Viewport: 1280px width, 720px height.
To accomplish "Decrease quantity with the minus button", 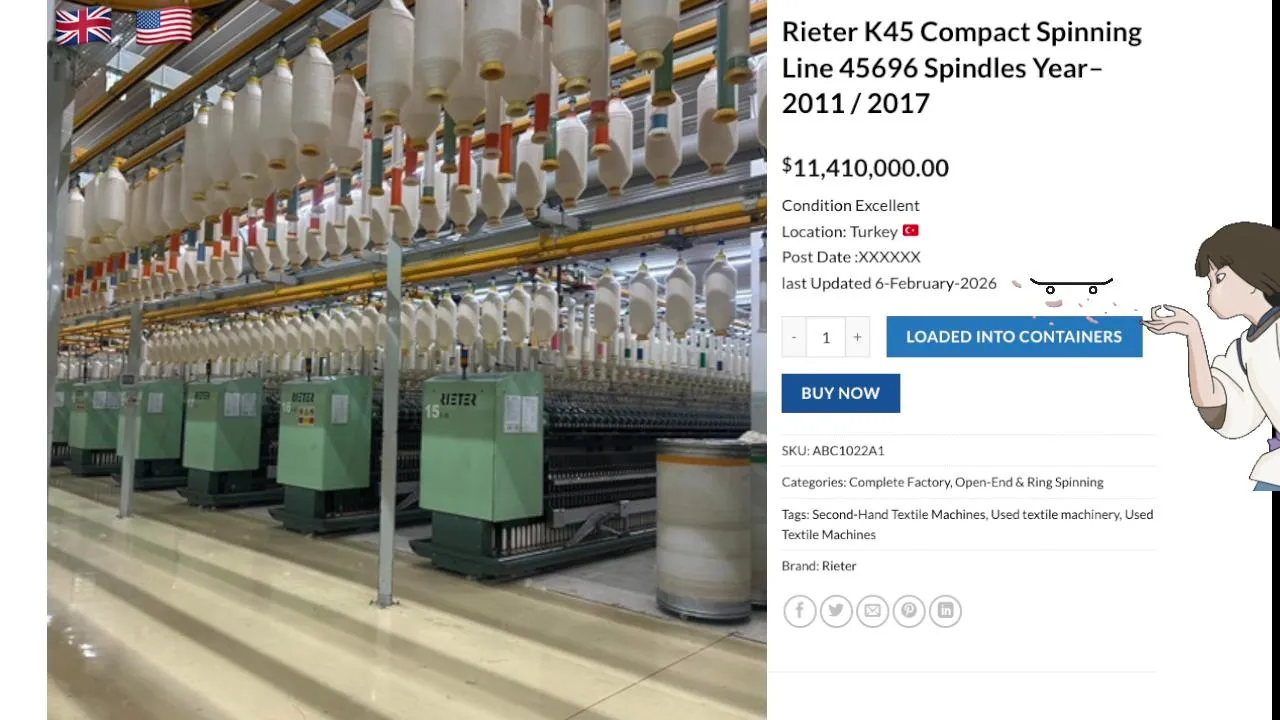I will click(794, 337).
